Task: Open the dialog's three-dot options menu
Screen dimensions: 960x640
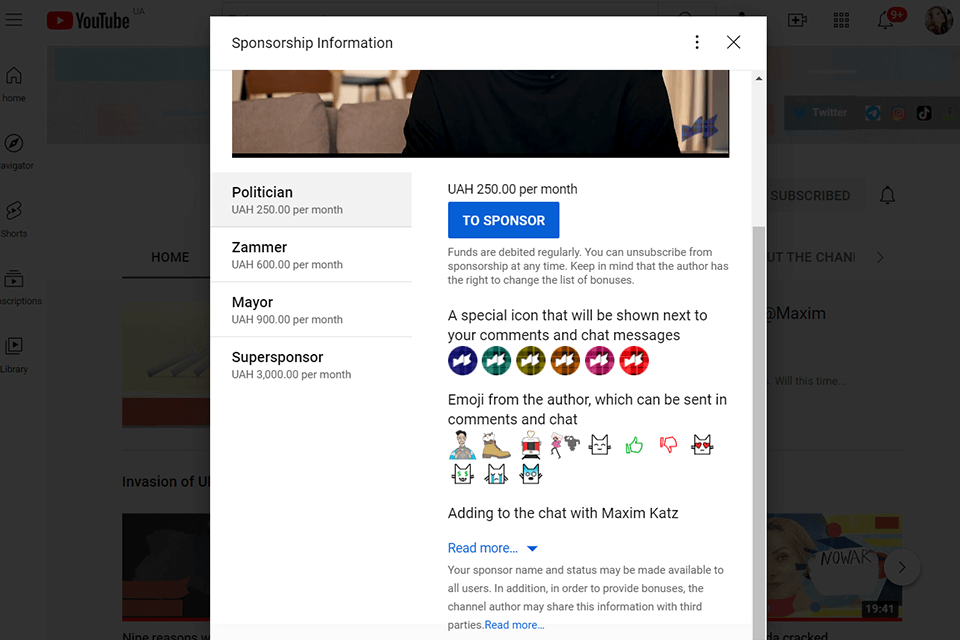Action: click(x=697, y=42)
